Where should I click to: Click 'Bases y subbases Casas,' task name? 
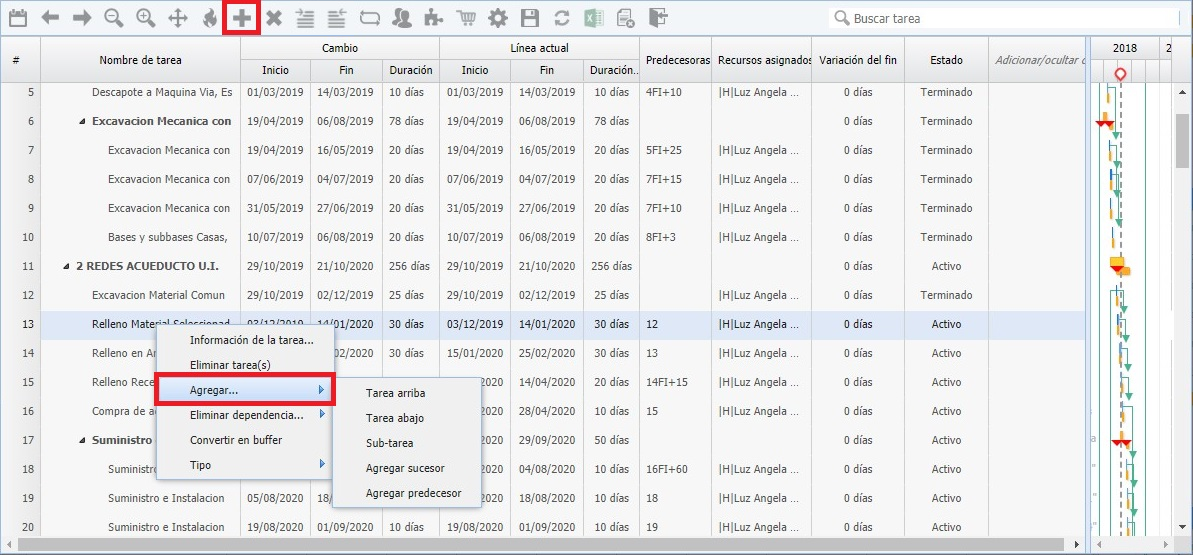coord(167,237)
